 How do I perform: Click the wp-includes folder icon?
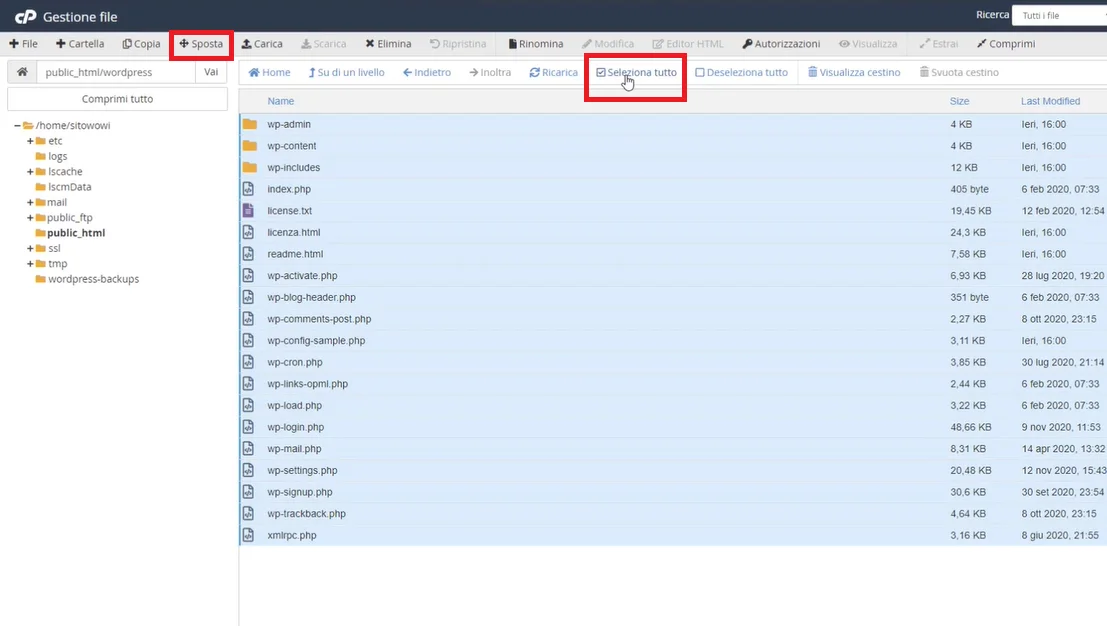tap(249, 167)
